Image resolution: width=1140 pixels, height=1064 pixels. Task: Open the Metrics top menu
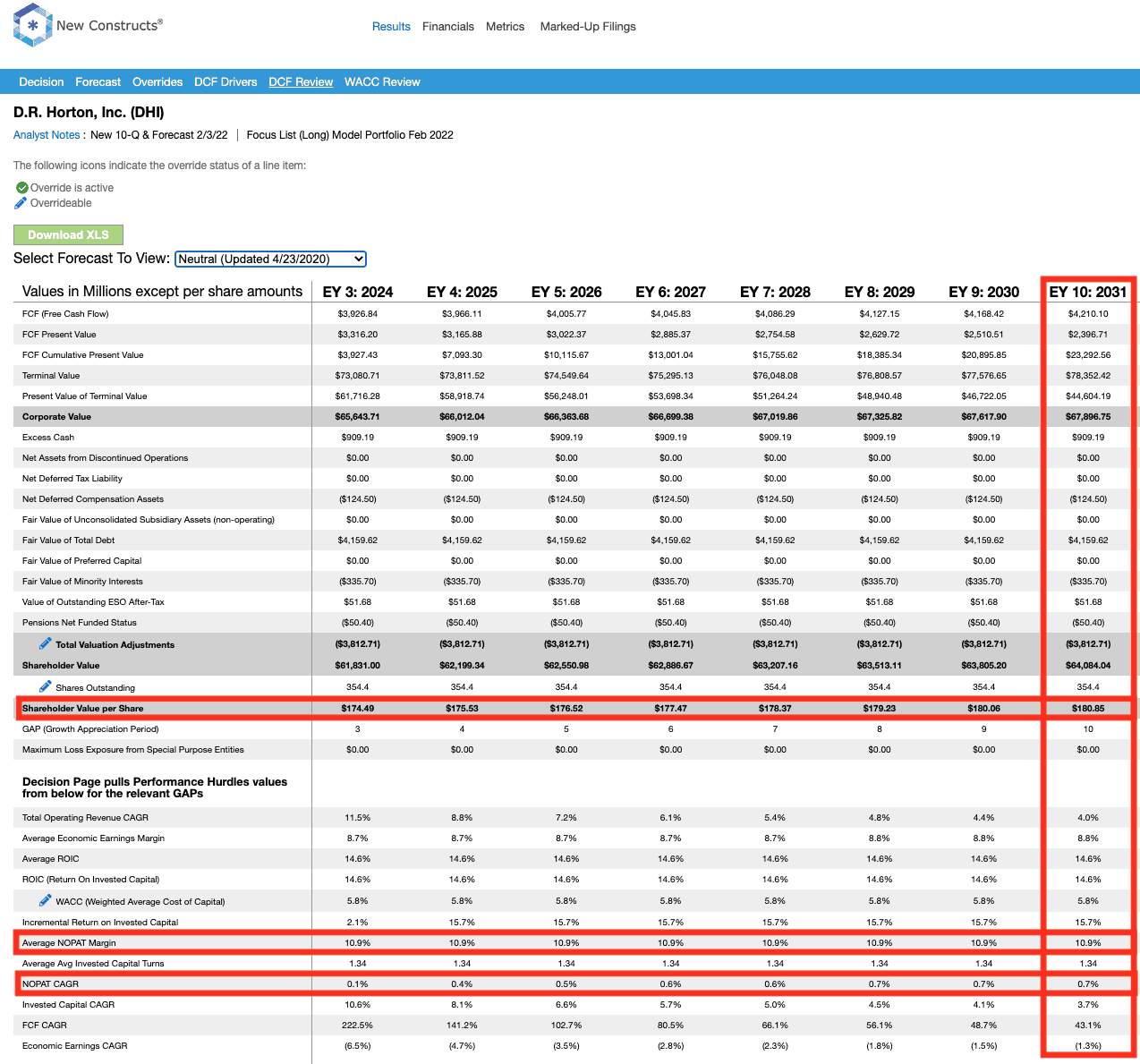coord(506,27)
